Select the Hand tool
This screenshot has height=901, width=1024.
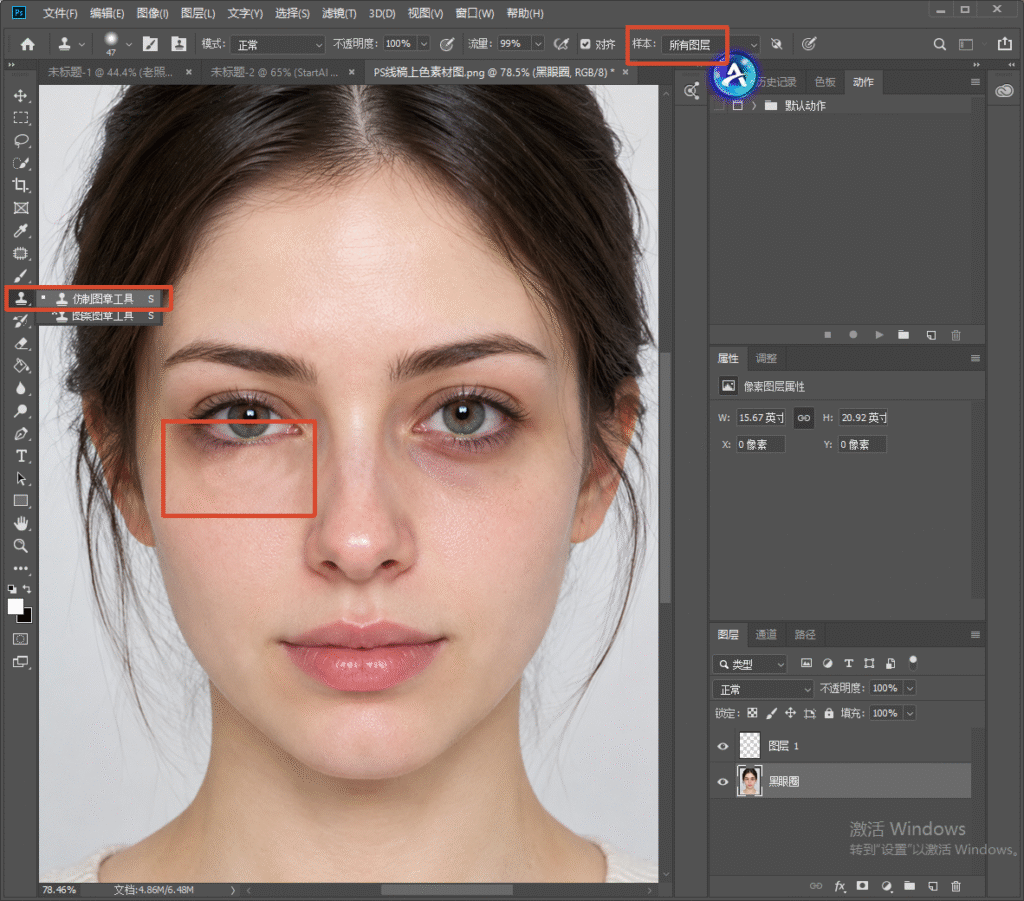(x=21, y=524)
